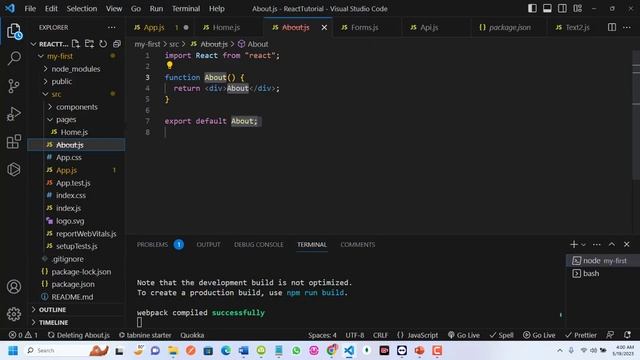Collapse all folders in Explorer

[x=117, y=44]
